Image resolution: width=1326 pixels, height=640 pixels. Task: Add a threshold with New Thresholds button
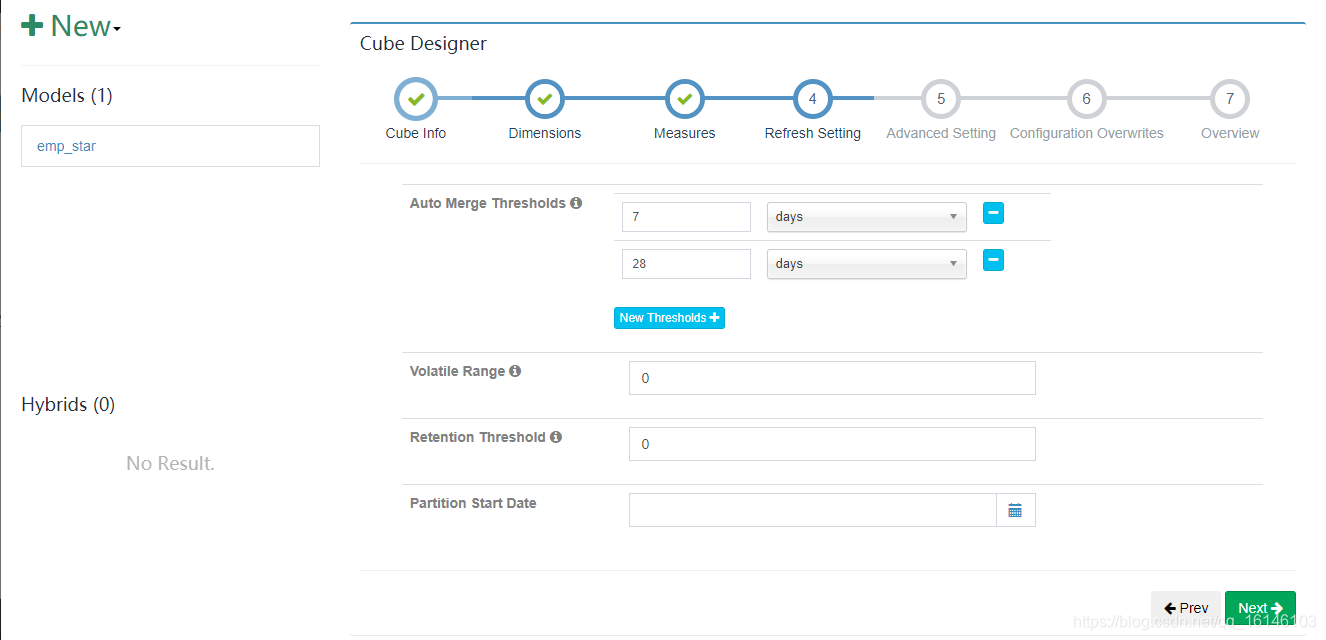click(669, 318)
